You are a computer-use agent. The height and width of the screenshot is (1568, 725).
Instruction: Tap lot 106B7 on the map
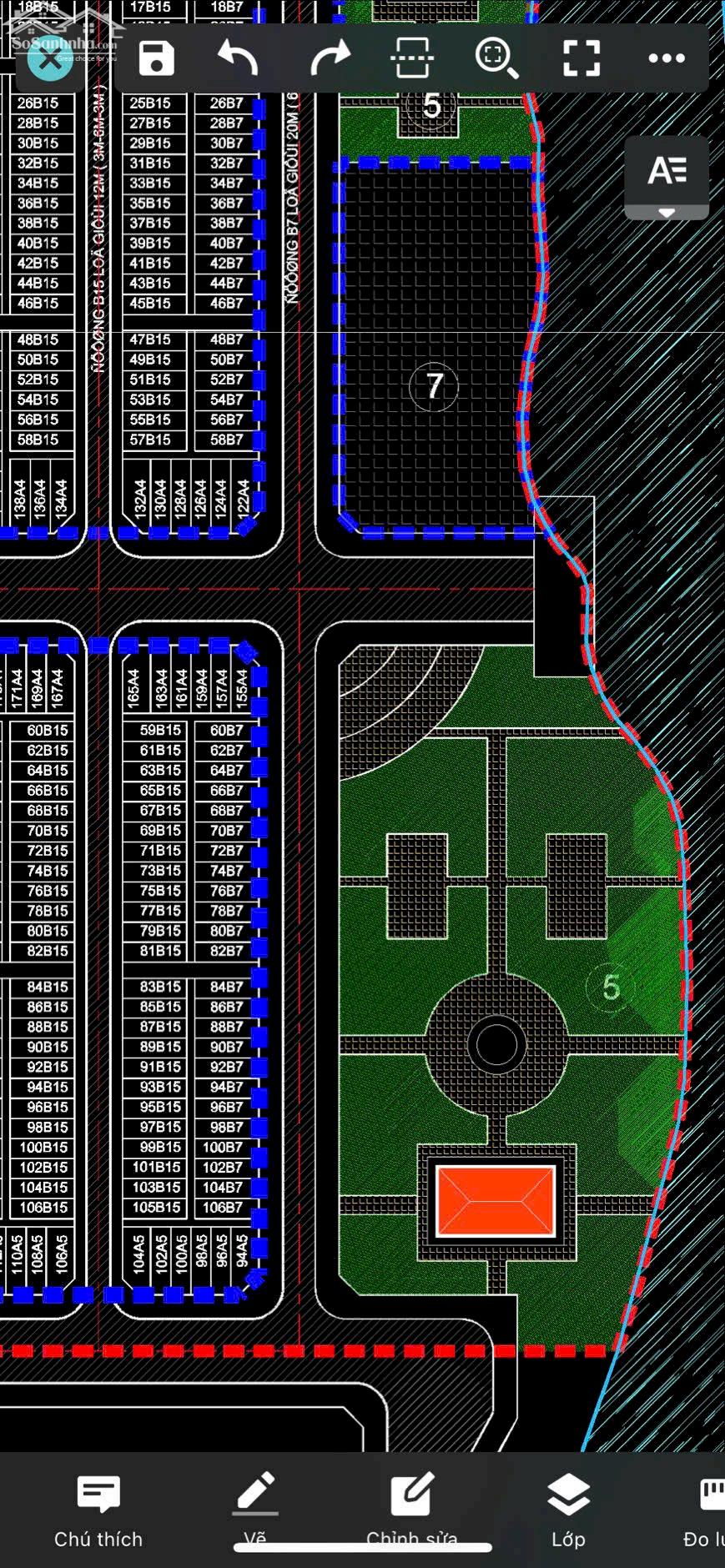pyautogui.click(x=222, y=1208)
